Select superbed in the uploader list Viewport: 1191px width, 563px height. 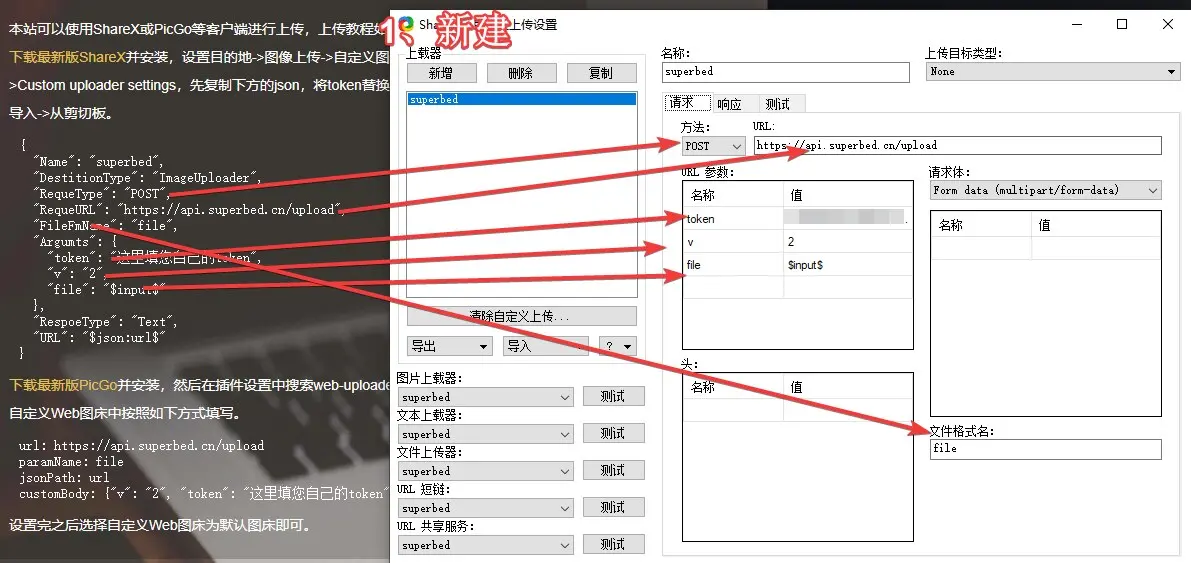pyautogui.click(x=522, y=100)
